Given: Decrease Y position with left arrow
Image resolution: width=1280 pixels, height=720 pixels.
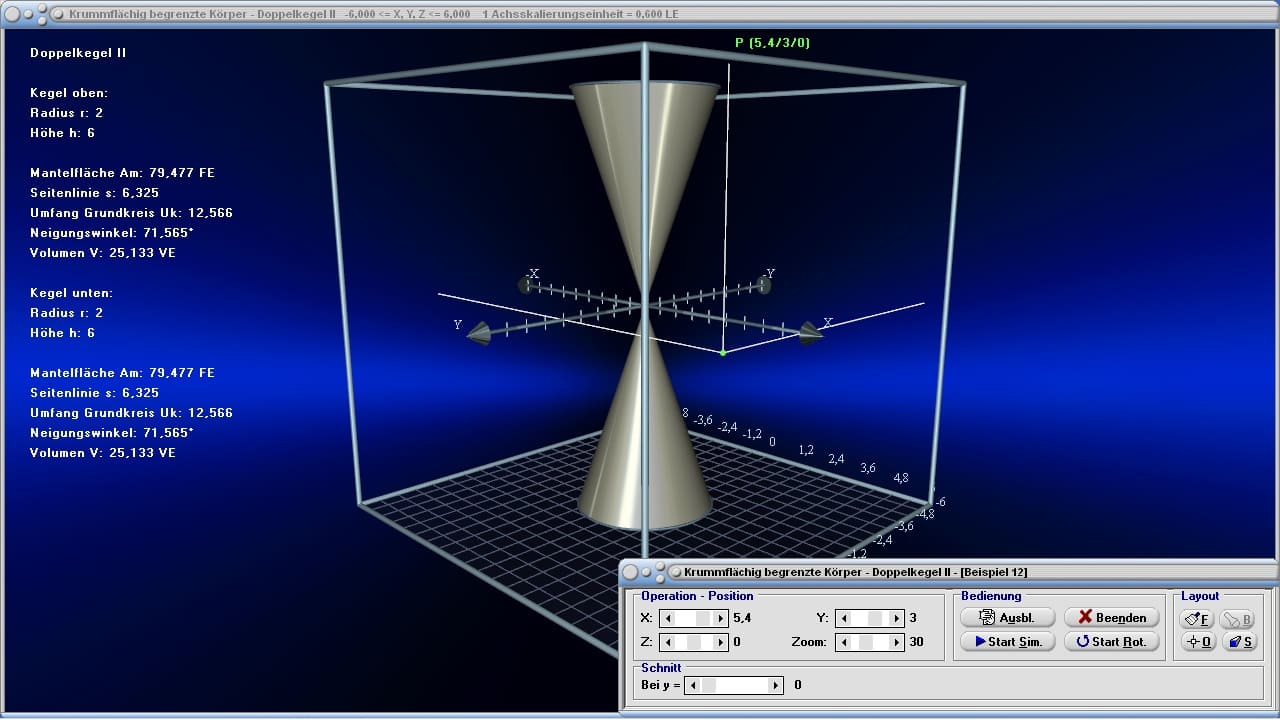Looking at the screenshot, I should point(843,619).
